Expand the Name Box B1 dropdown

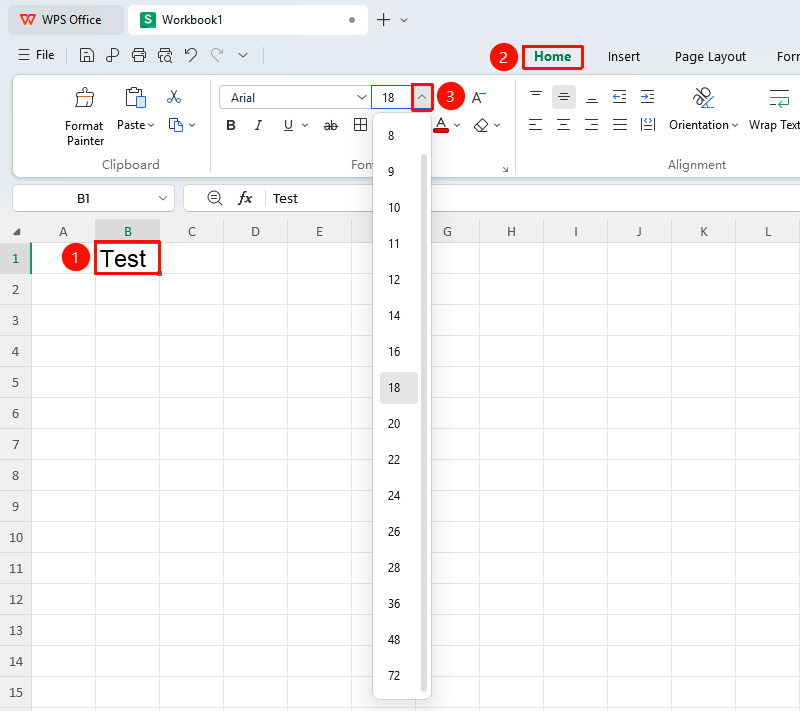[x=163, y=198]
